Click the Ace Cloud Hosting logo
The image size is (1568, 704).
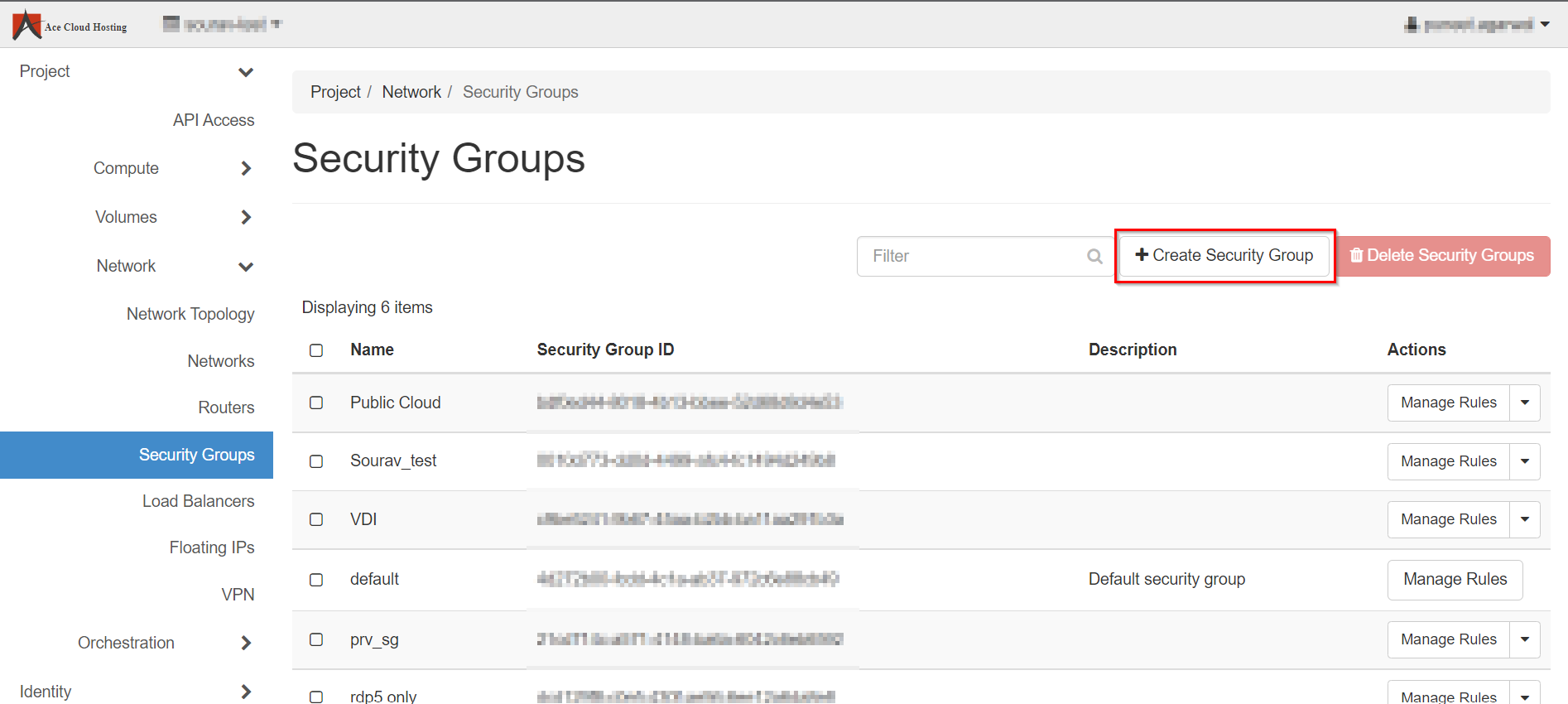coord(70,25)
